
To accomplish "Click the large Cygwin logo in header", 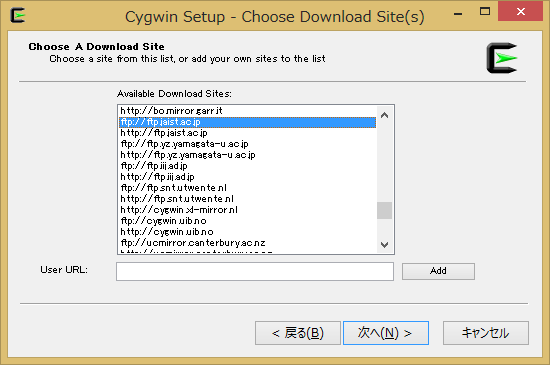I will tap(502, 58).
